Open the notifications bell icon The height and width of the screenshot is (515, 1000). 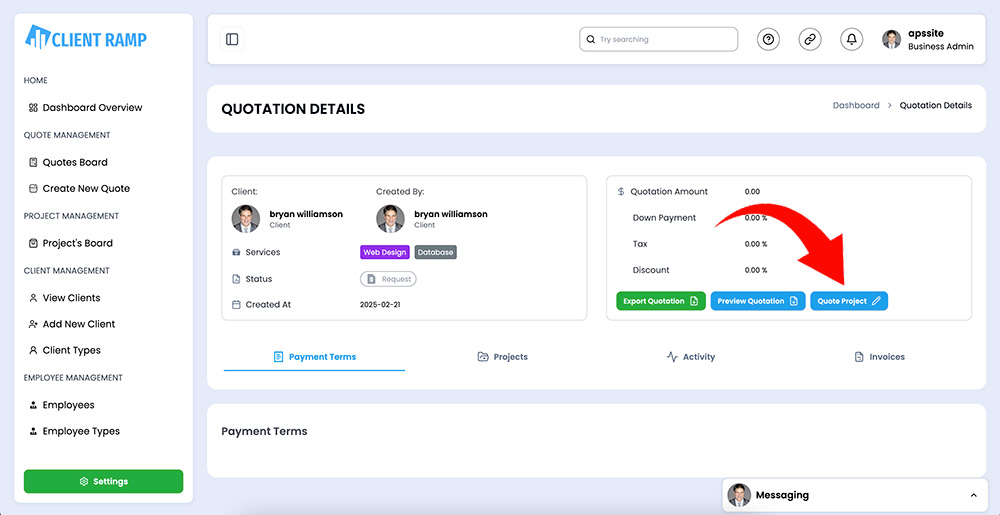pos(851,40)
